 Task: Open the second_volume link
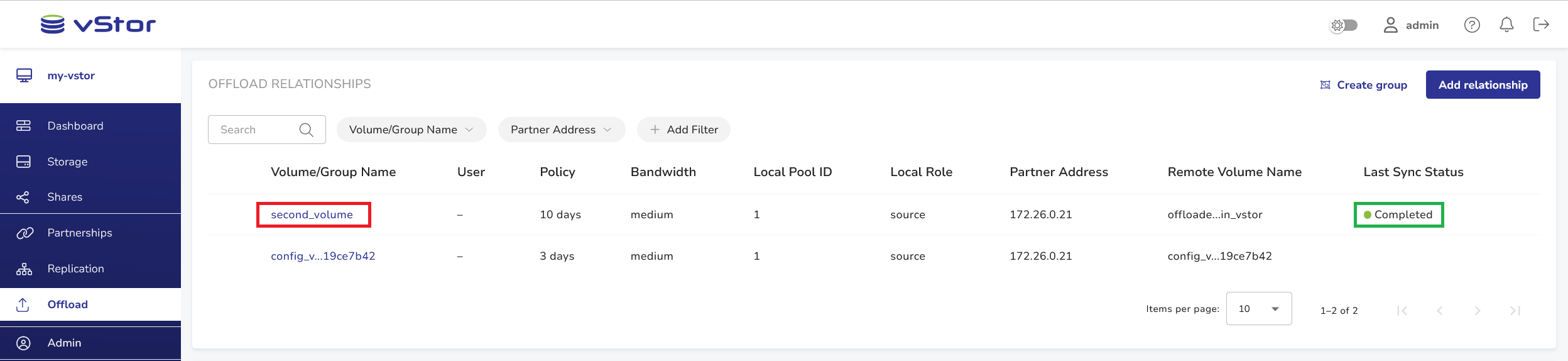coord(312,214)
